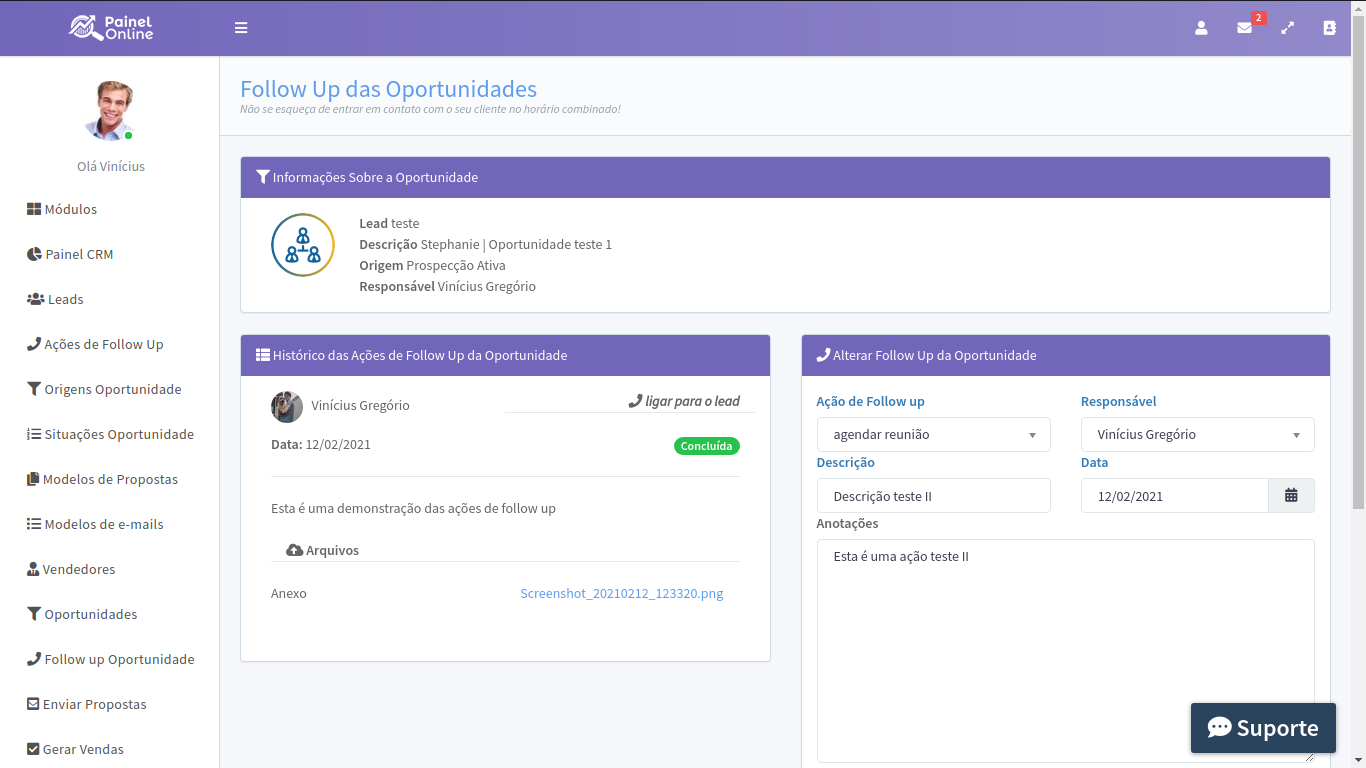Click the cloud upload Arquivos icon
Screen dimensions: 1366x768
pyautogui.click(x=294, y=551)
